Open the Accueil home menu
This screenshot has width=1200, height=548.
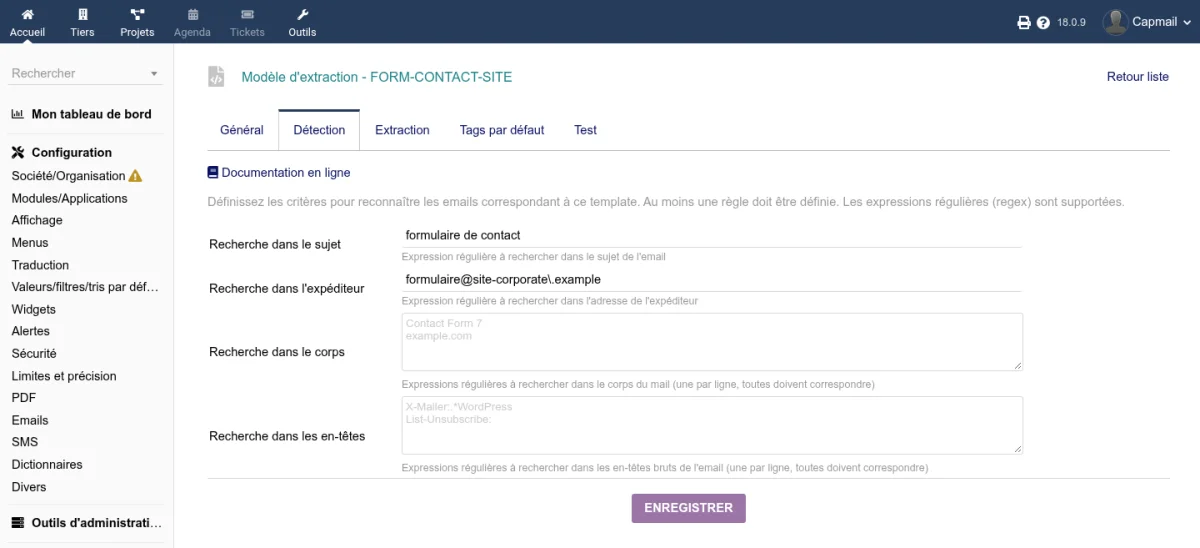coord(27,22)
